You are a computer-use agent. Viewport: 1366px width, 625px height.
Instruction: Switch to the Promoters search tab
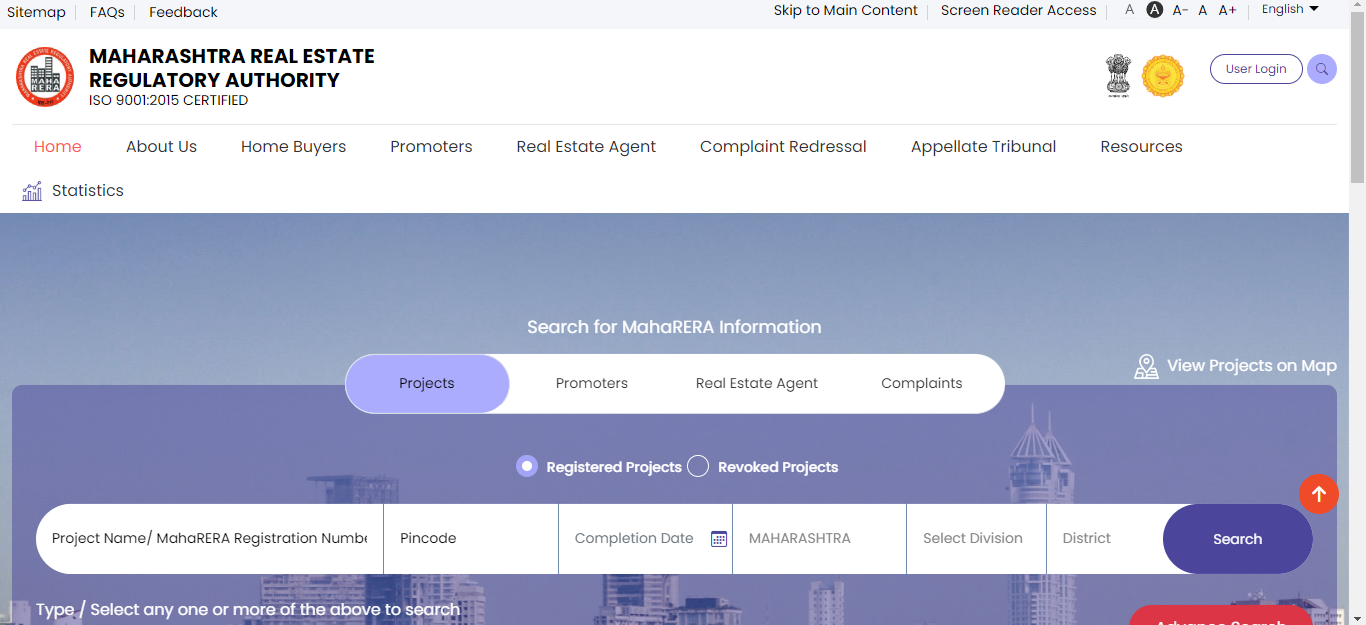tap(592, 383)
